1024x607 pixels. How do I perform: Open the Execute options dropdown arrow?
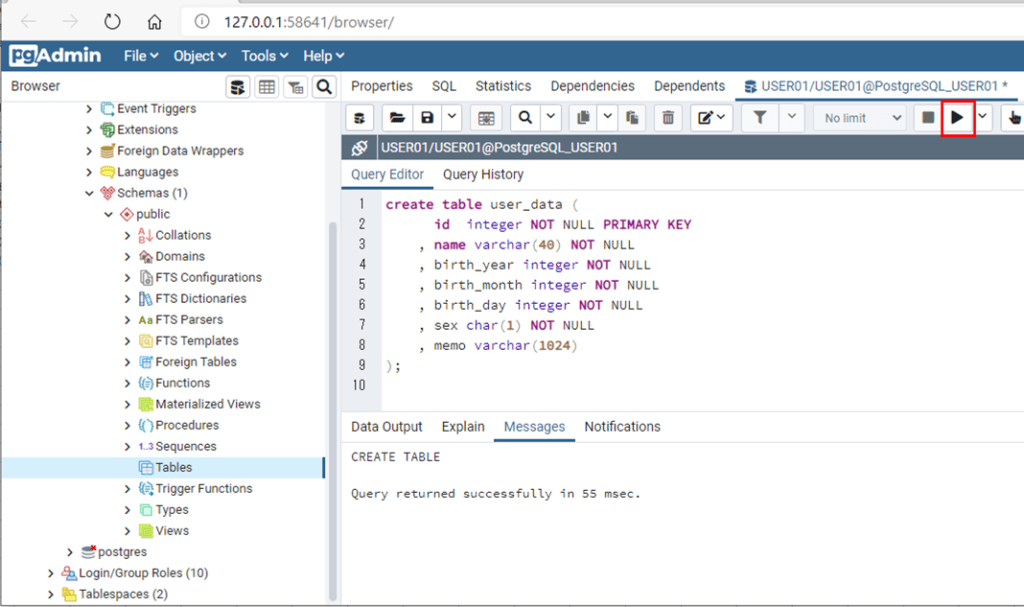coord(983,118)
